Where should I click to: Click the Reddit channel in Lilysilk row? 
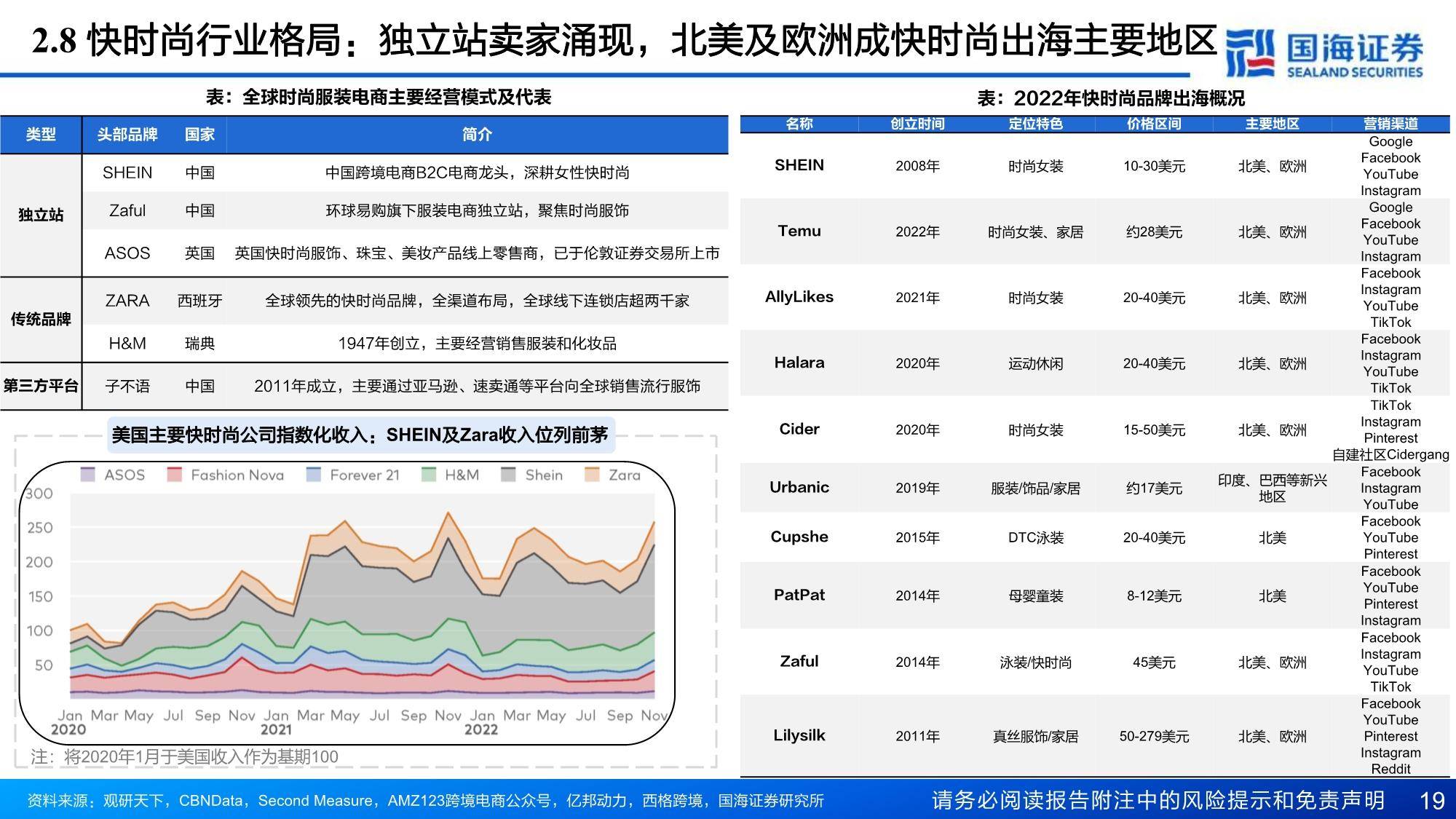coord(1390,769)
